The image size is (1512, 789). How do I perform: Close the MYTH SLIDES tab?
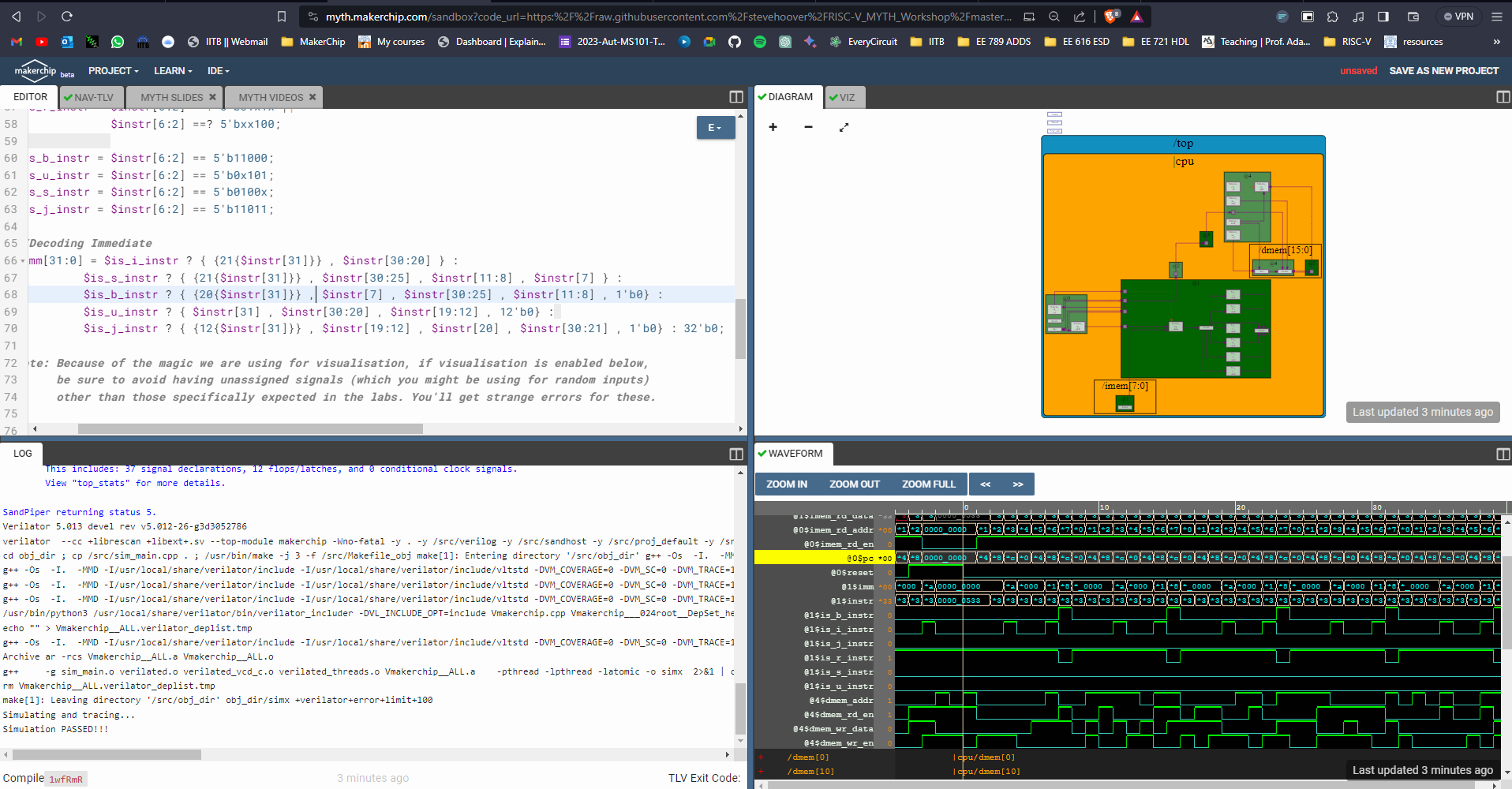click(x=212, y=97)
